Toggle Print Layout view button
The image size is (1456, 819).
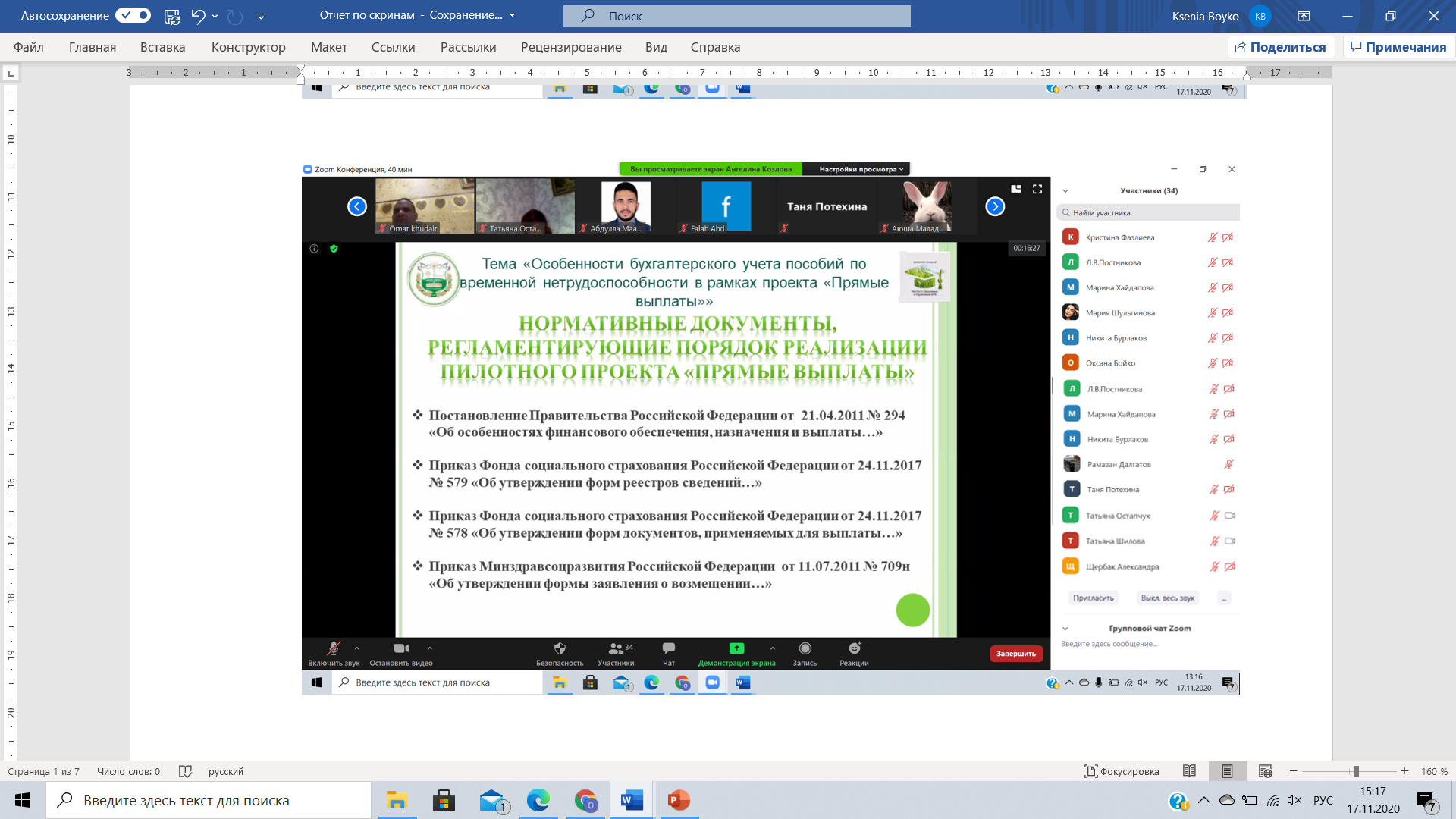[1227, 771]
